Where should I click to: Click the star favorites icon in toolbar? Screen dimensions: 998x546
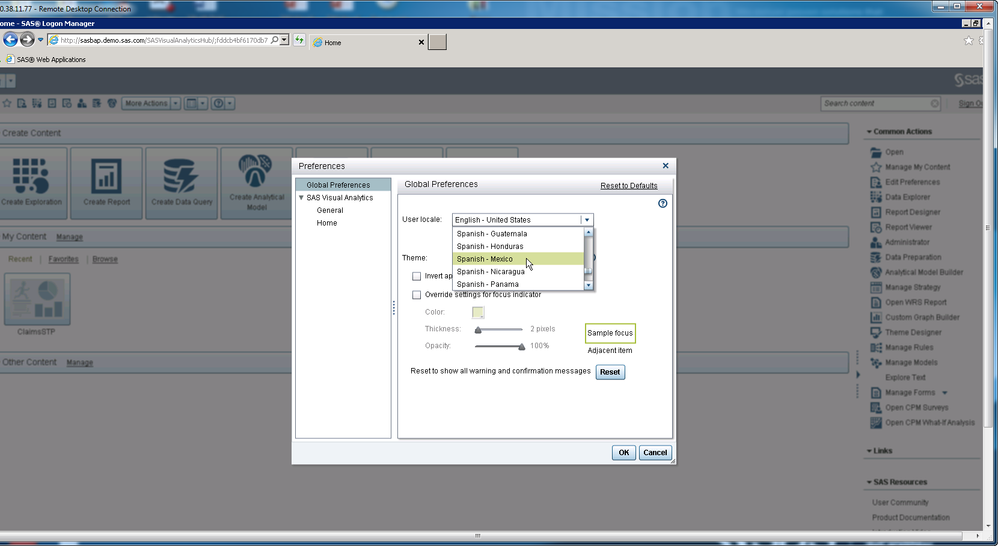point(7,103)
